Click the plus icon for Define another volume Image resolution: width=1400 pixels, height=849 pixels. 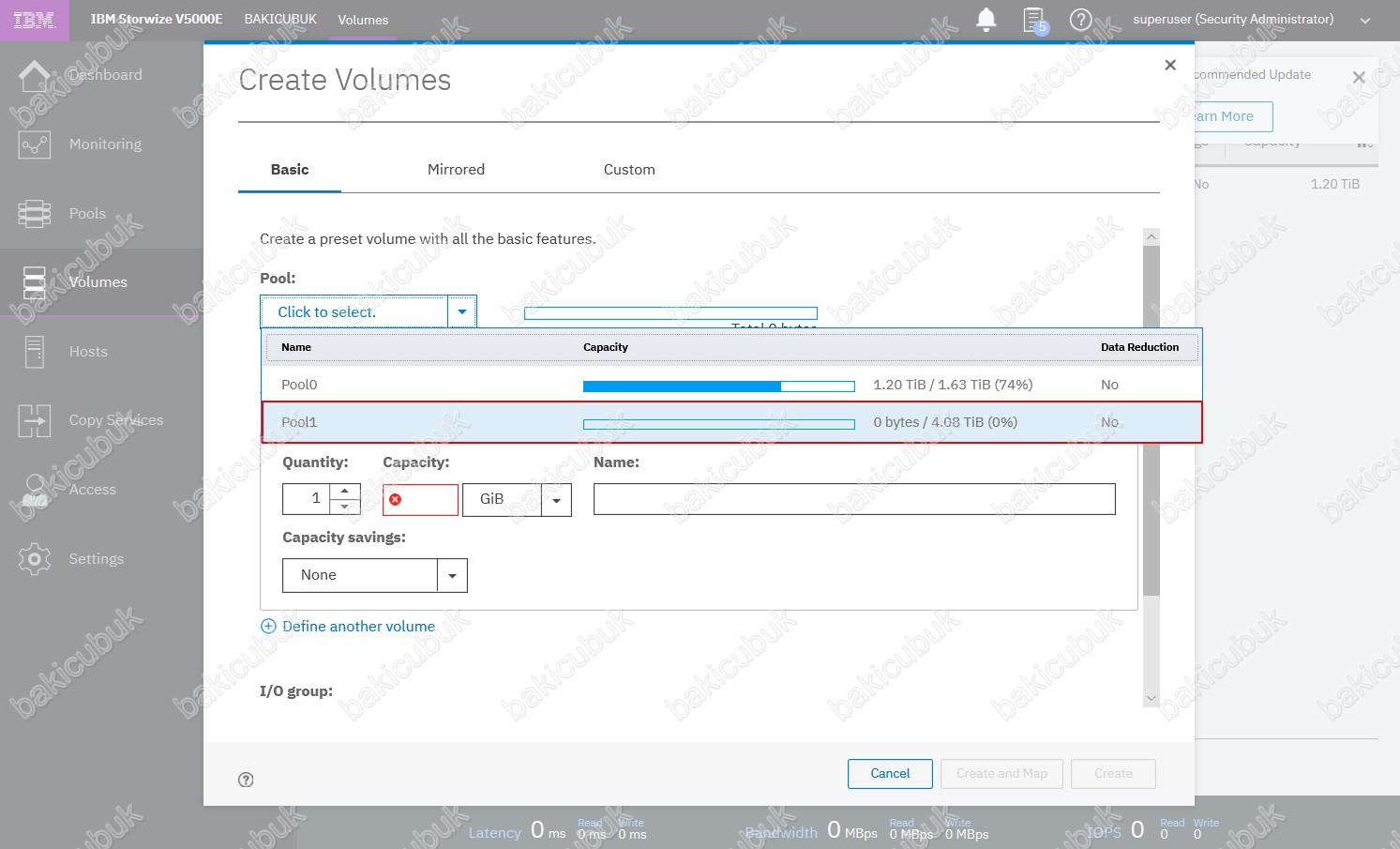[268, 627]
